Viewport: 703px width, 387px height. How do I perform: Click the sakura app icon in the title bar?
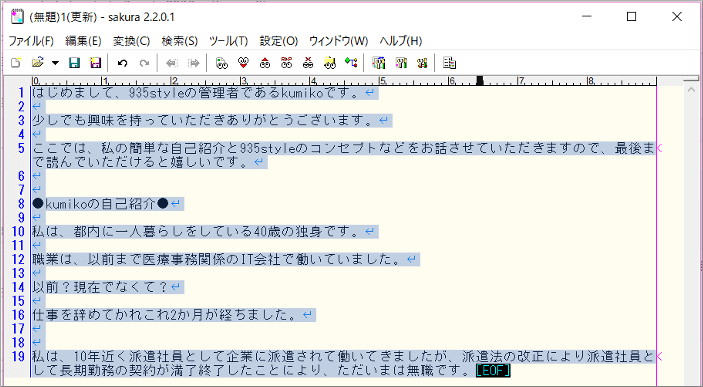tap(17, 17)
